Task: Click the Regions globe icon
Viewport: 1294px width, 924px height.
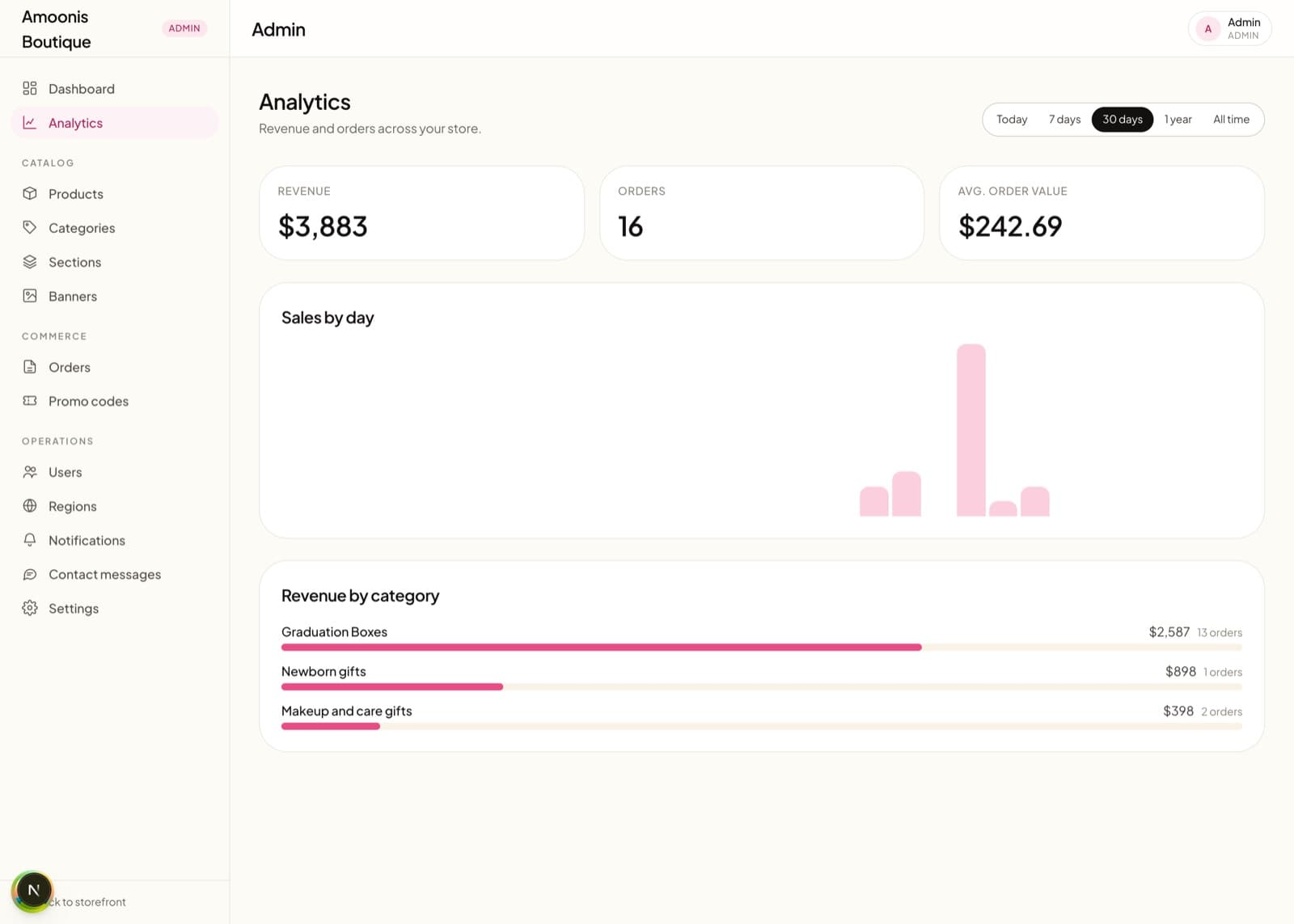Action: (x=30, y=505)
